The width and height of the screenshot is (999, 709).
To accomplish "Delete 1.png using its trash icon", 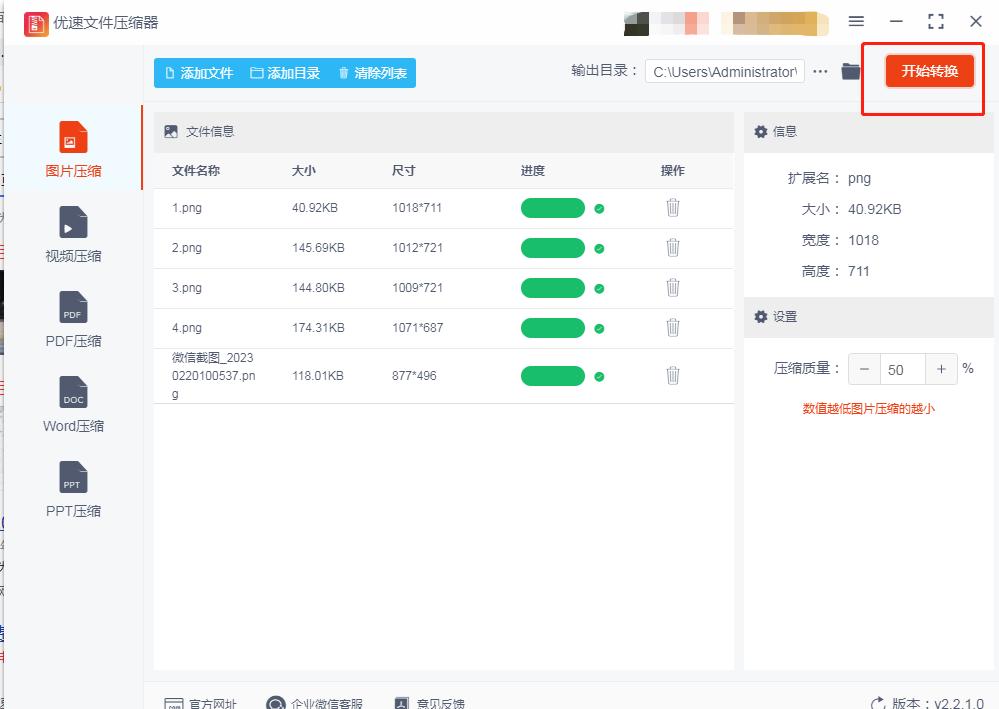I will pyautogui.click(x=672, y=208).
